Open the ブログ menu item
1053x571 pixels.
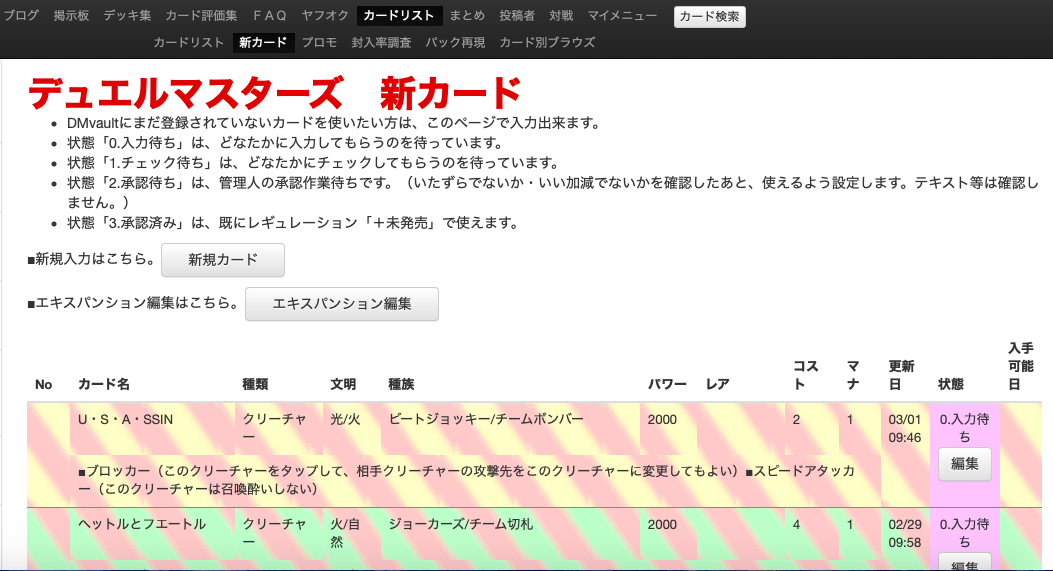coord(21,15)
